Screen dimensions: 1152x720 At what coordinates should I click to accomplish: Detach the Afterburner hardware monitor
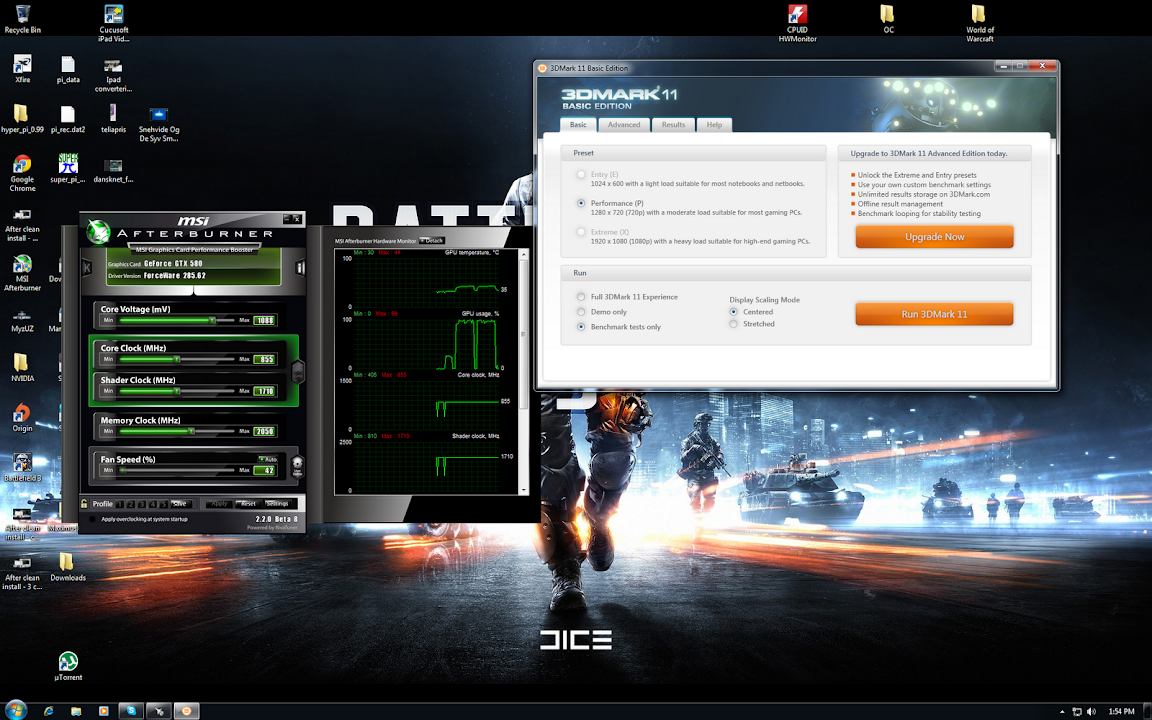(432, 240)
